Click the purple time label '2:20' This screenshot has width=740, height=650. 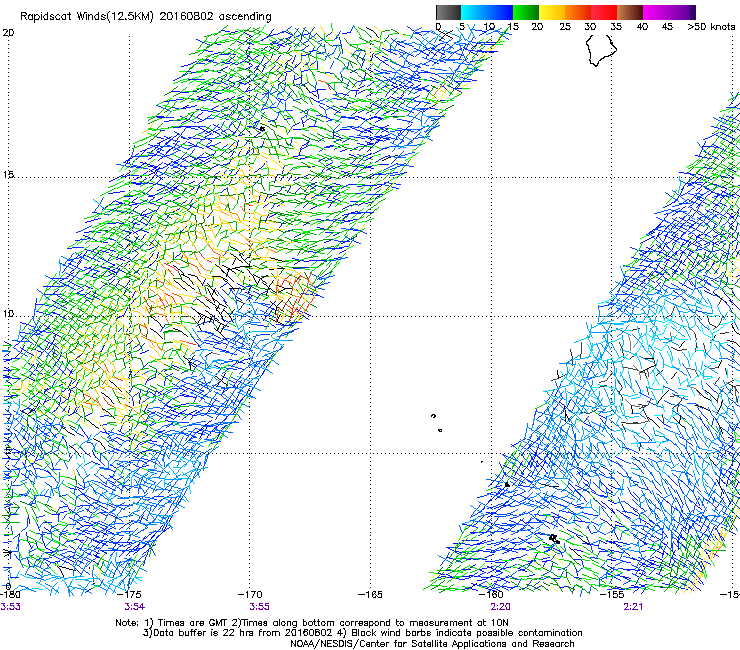(x=500, y=607)
